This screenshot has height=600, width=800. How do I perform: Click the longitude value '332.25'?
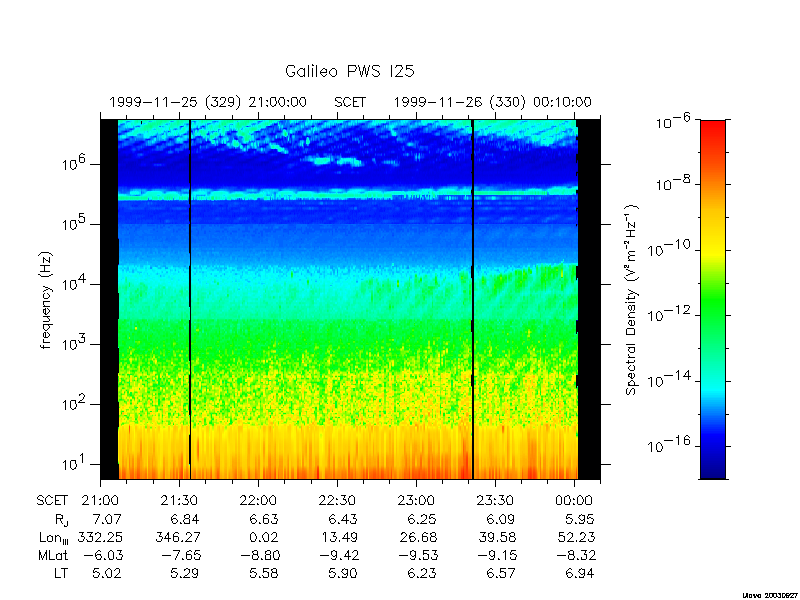[x=100, y=537]
